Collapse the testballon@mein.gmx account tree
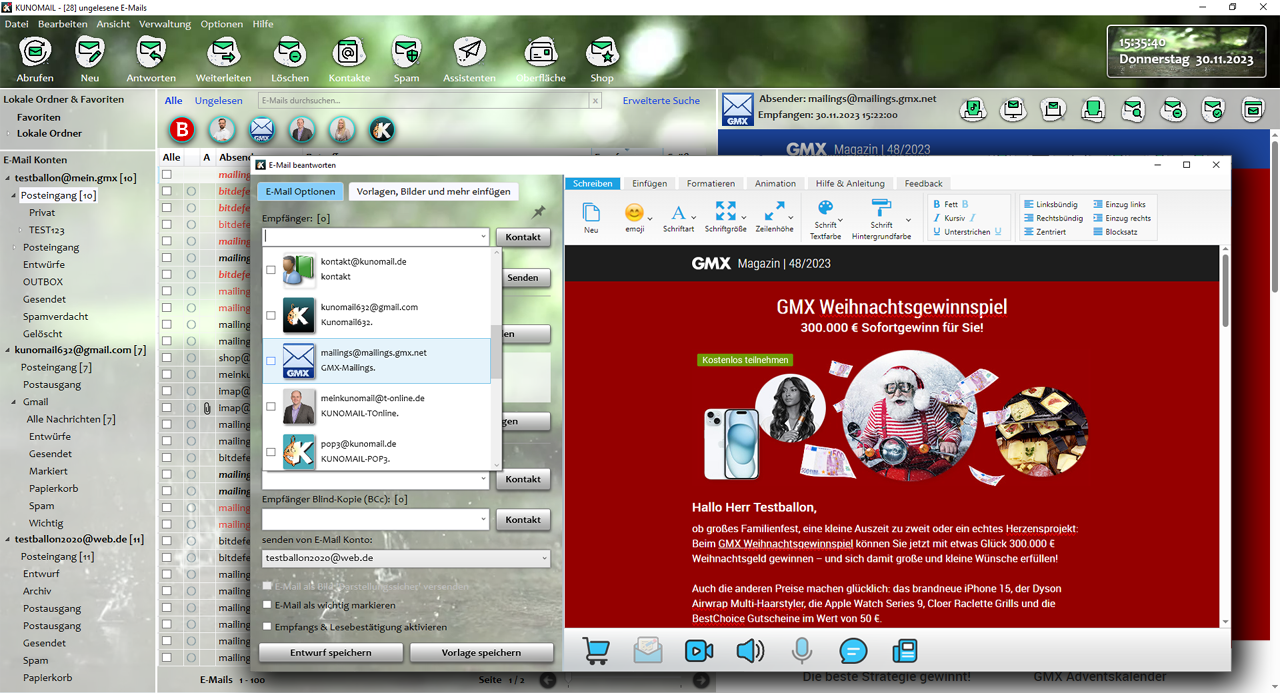Viewport: 1280px width, 693px height. [7, 178]
